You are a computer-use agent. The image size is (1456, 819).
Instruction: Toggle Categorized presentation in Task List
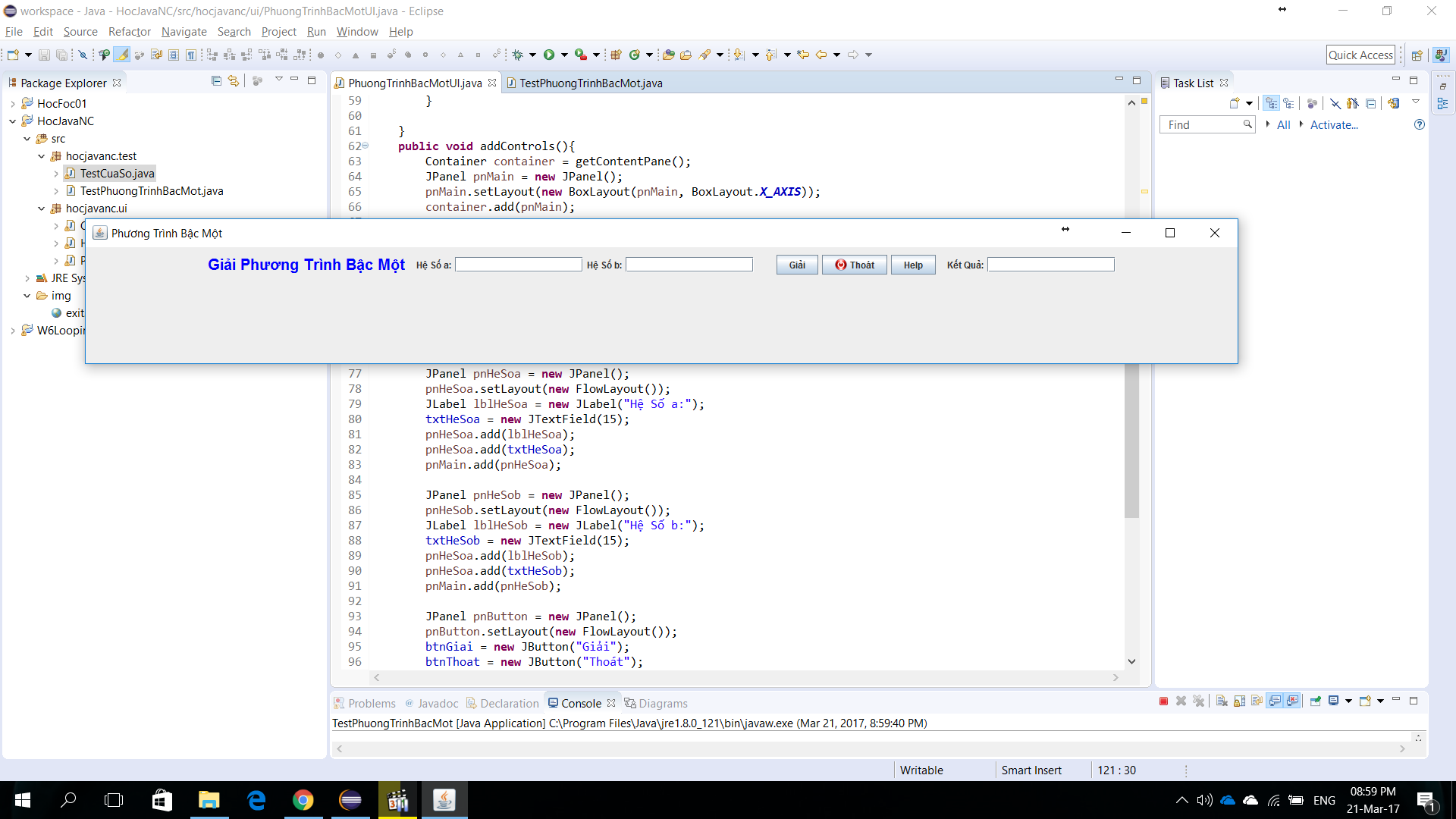coord(1272,103)
